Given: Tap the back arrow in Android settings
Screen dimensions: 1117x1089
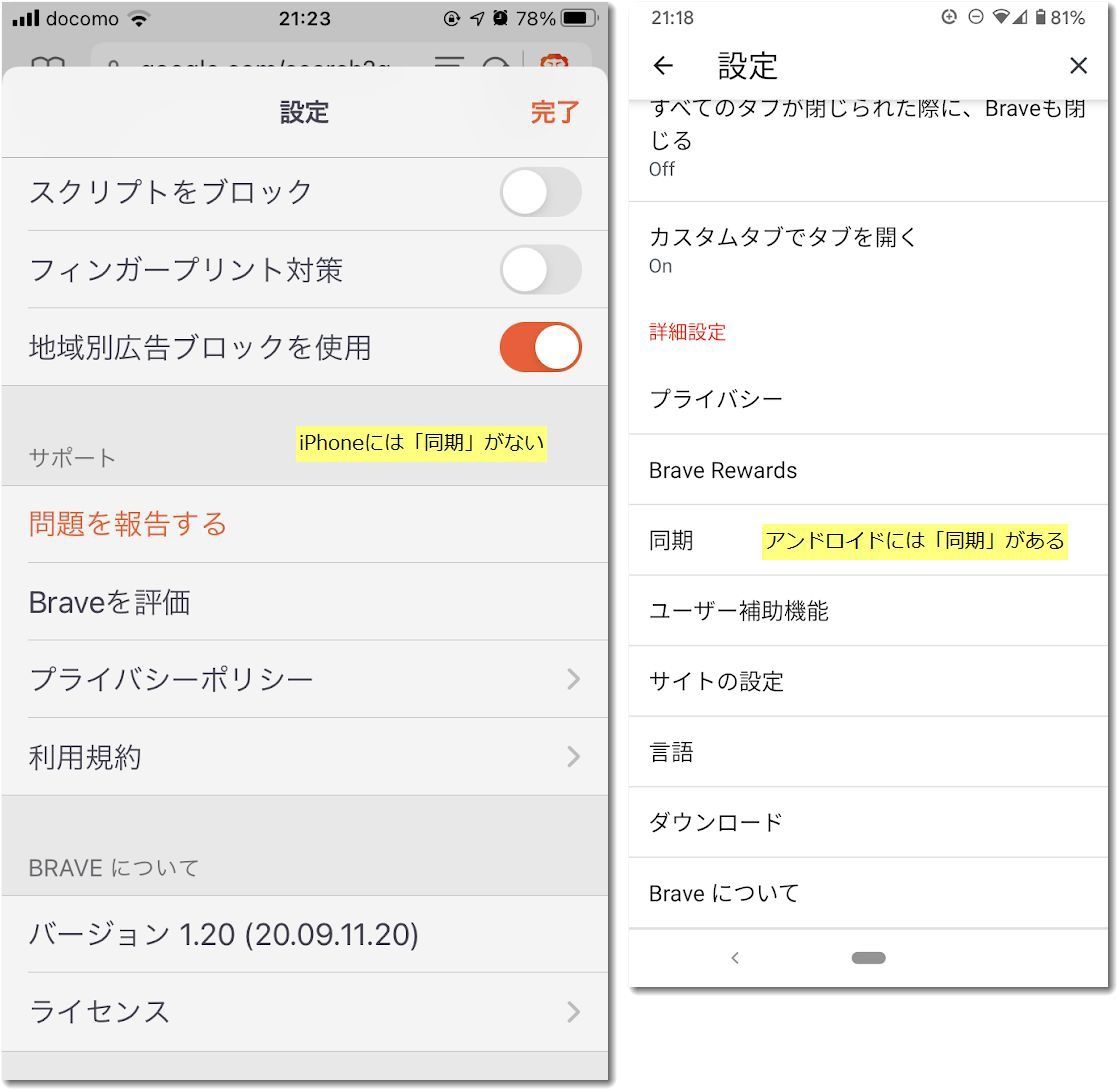Looking at the screenshot, I should pyautogui.click(x=663, y=66).
